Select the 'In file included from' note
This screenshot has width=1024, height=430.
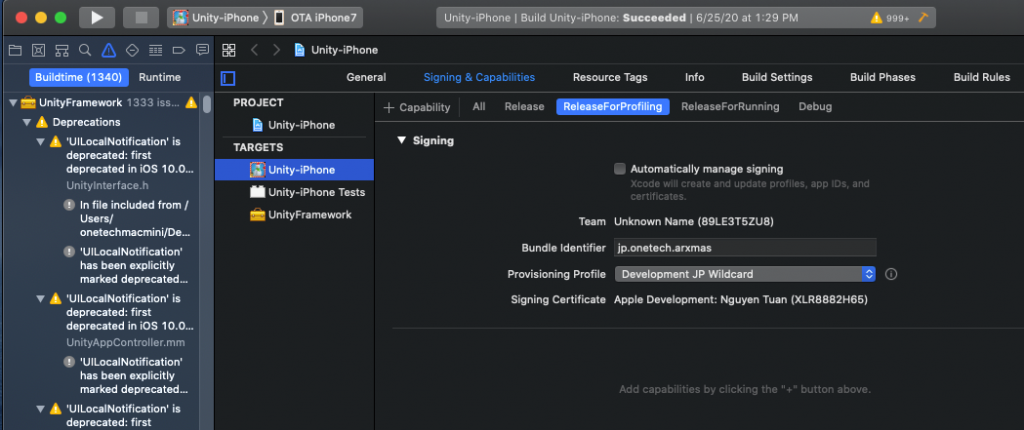pyautogui.click(x=127, y=219)
